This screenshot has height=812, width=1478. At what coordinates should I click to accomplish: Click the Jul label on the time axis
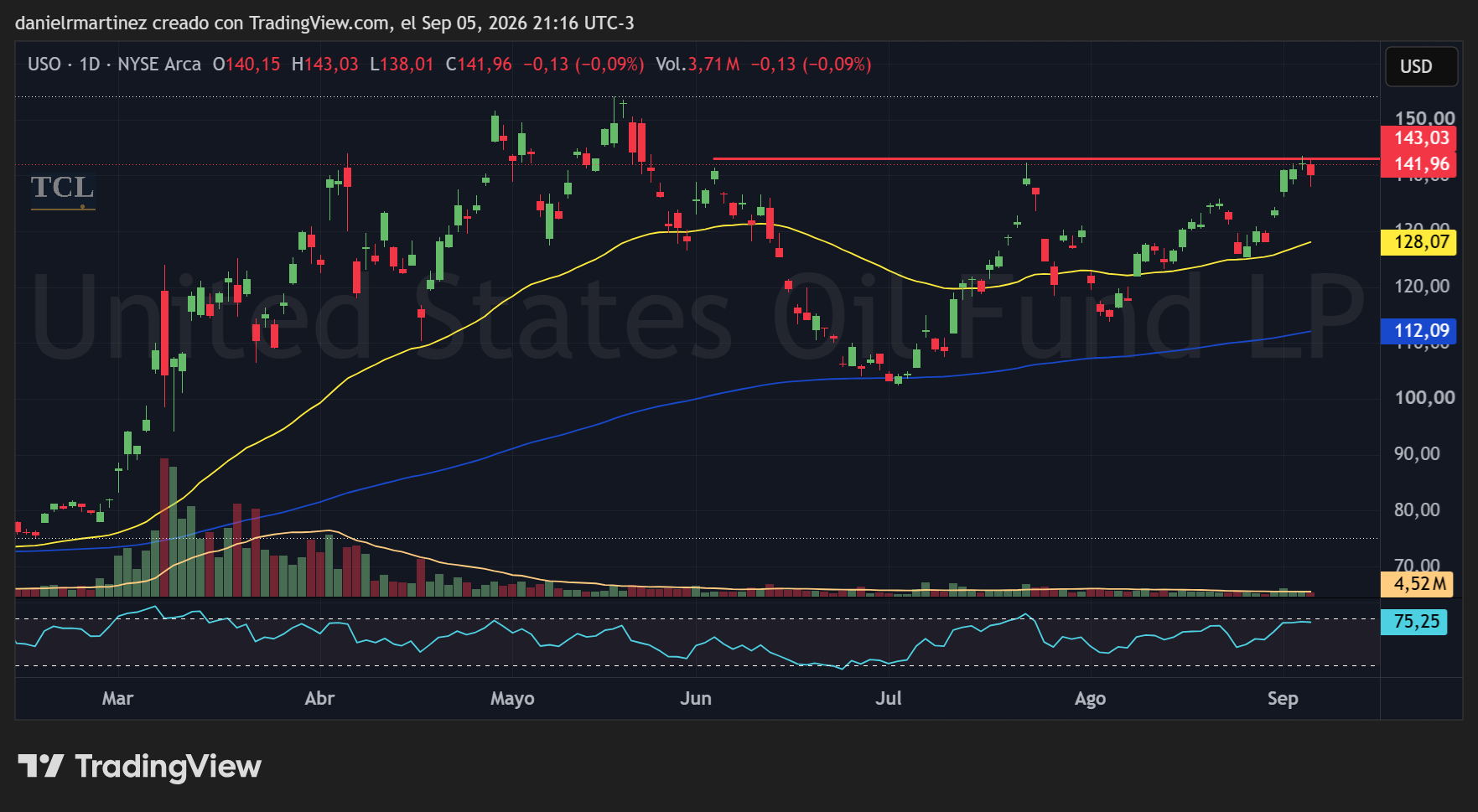point(888,698)
